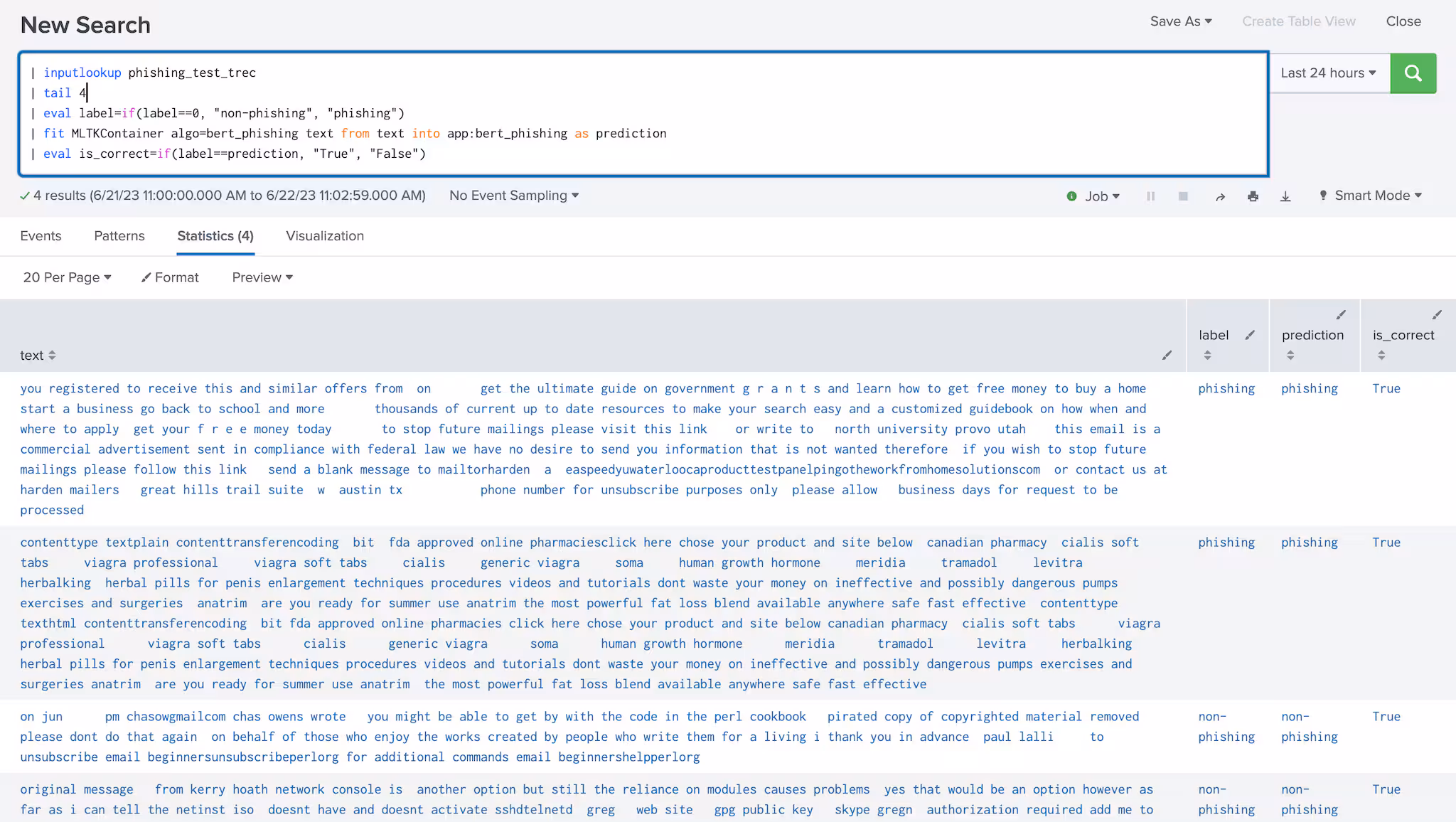
Task: Expand the No Event Sampling dropdown
Action: click(513, 195)
